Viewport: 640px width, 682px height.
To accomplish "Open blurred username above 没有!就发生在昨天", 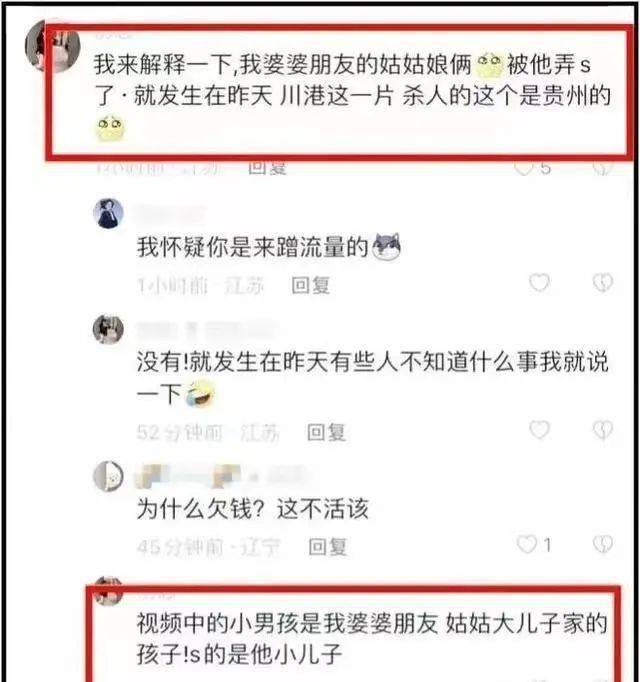I will (207, 330).
